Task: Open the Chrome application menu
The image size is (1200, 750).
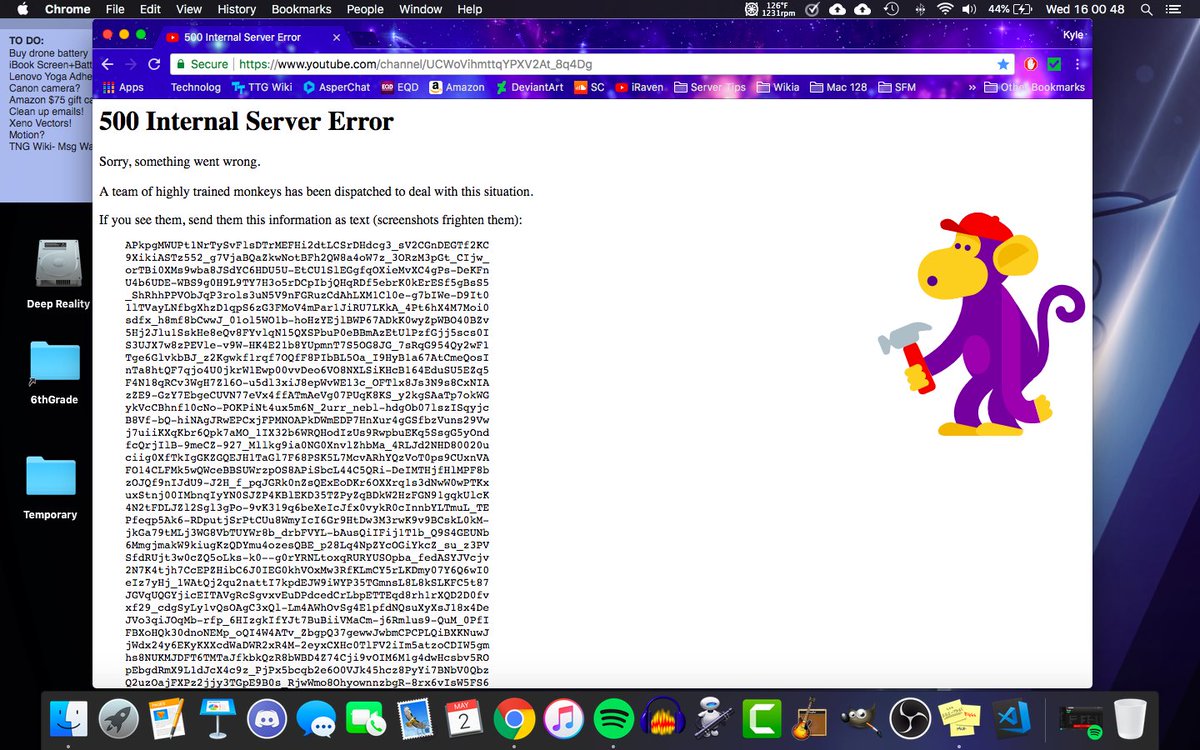Action: click(67, 9)
